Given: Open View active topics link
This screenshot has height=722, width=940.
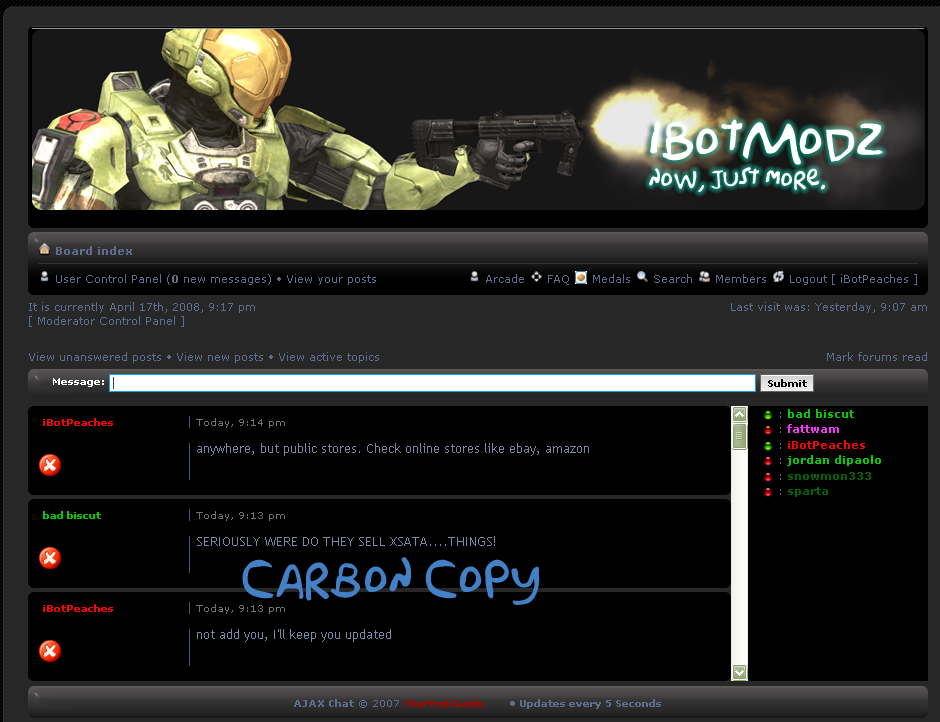Looking at the screenshot, I should 329,357.
